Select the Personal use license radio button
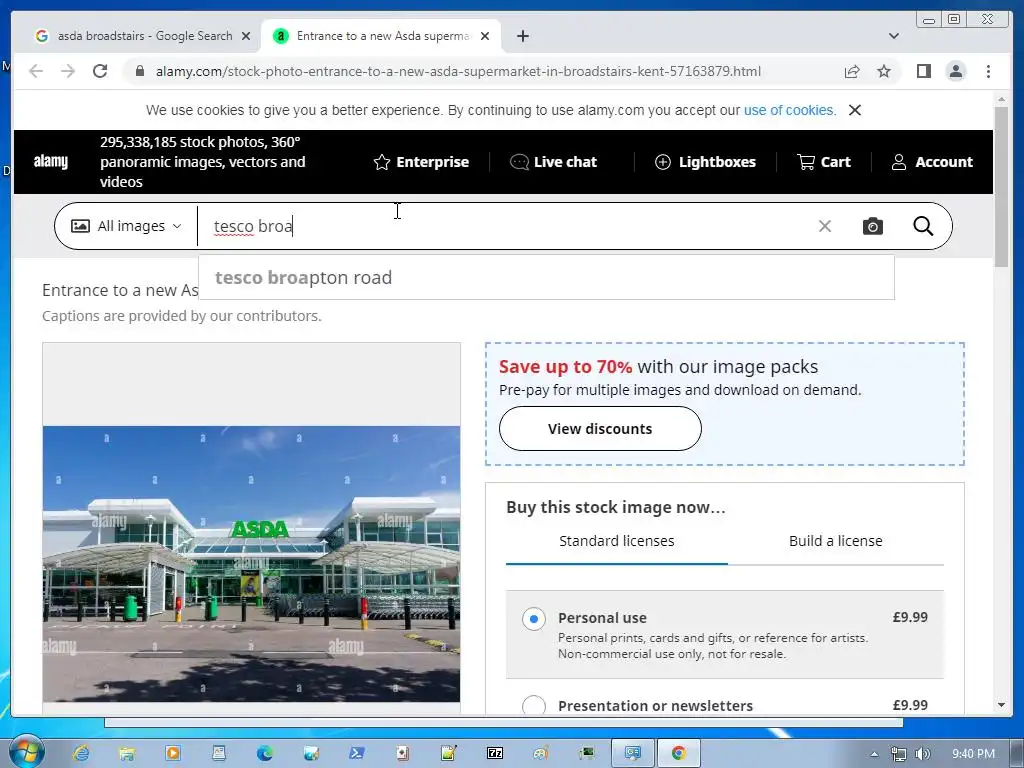Viewport: 1024px width, 768px height. pos(534,618)
